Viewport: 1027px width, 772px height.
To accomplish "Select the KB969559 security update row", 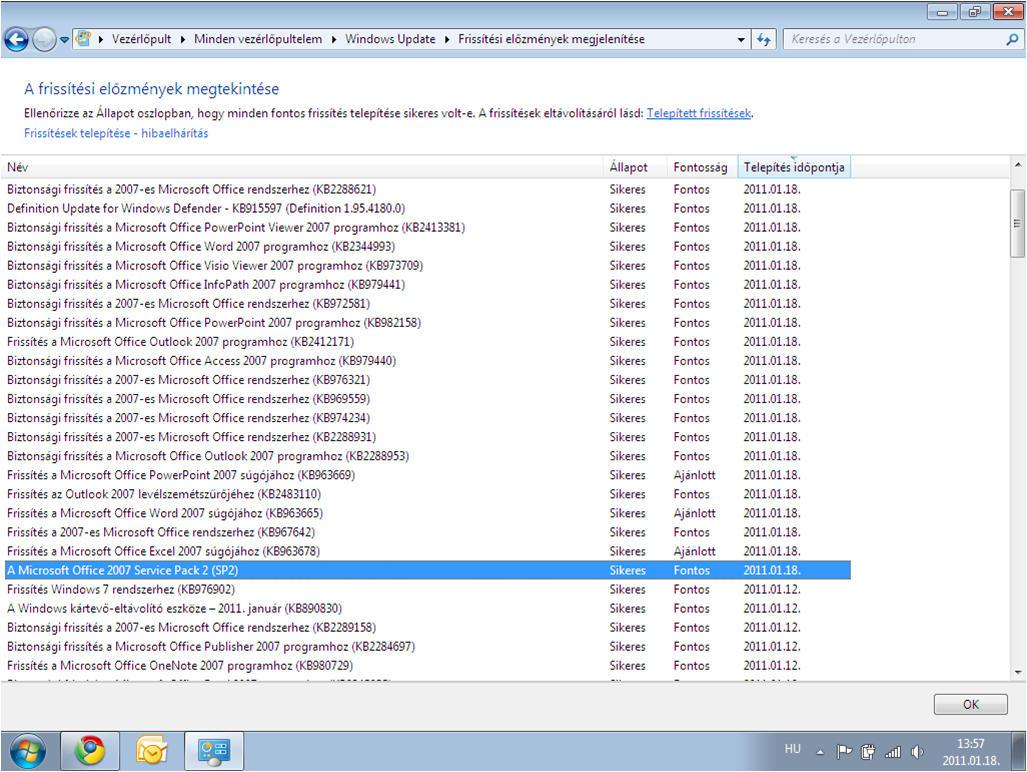I will pyautogui.click(x=428, y=398).
